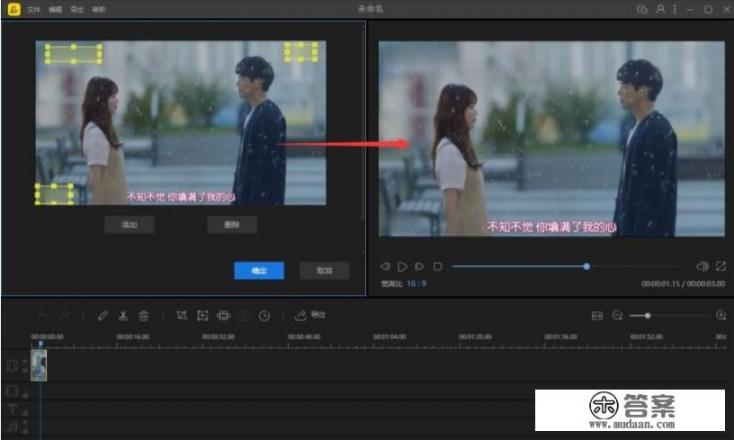Click the clock duration icon
Image resolution: width=734 pixels, height=440 pixels.
coord(264,315)
